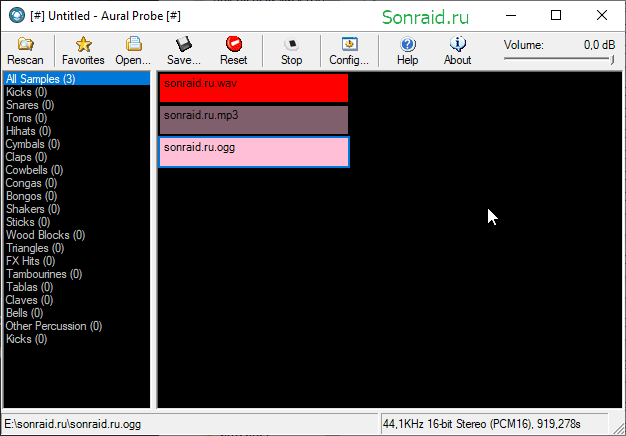Open the Favorites star icon
The width and height of the screenshot is (626, 436).
pyautogui.click(x=83, y=44)
